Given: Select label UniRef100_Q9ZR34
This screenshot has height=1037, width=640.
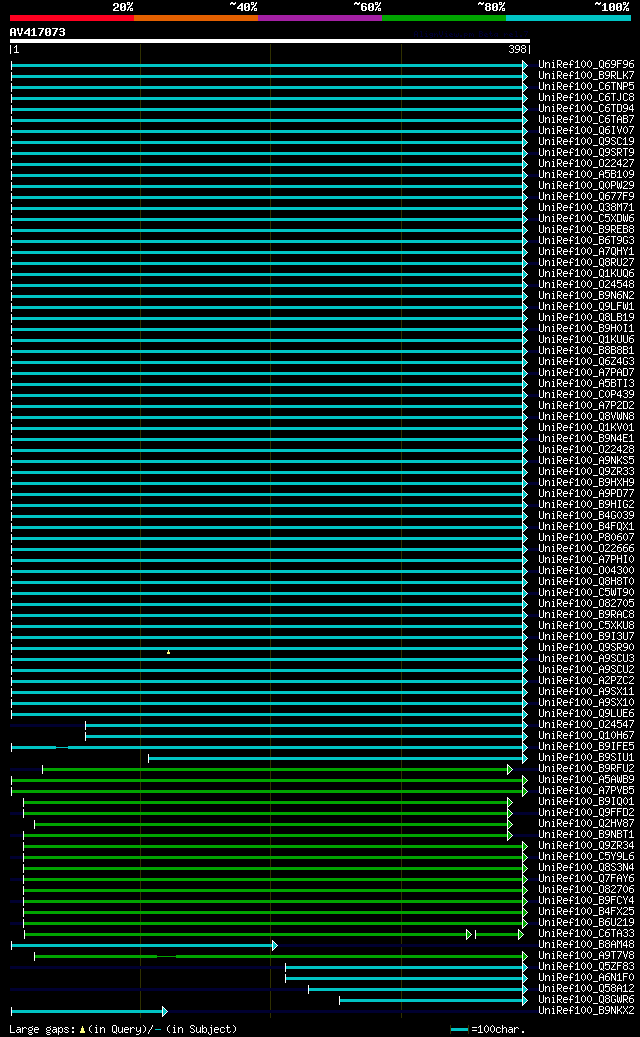Looking at the screenshot, I should 586,845.
